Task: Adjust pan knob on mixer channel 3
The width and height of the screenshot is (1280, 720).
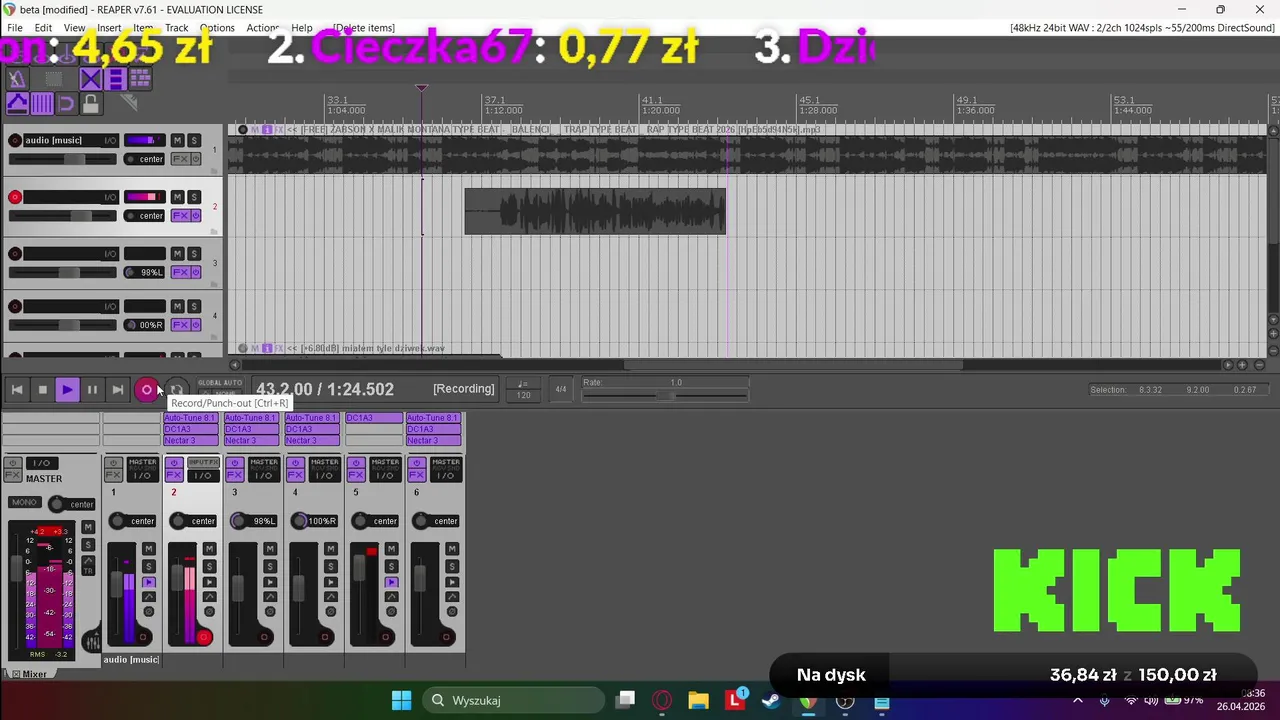Action: click(238, 521)
